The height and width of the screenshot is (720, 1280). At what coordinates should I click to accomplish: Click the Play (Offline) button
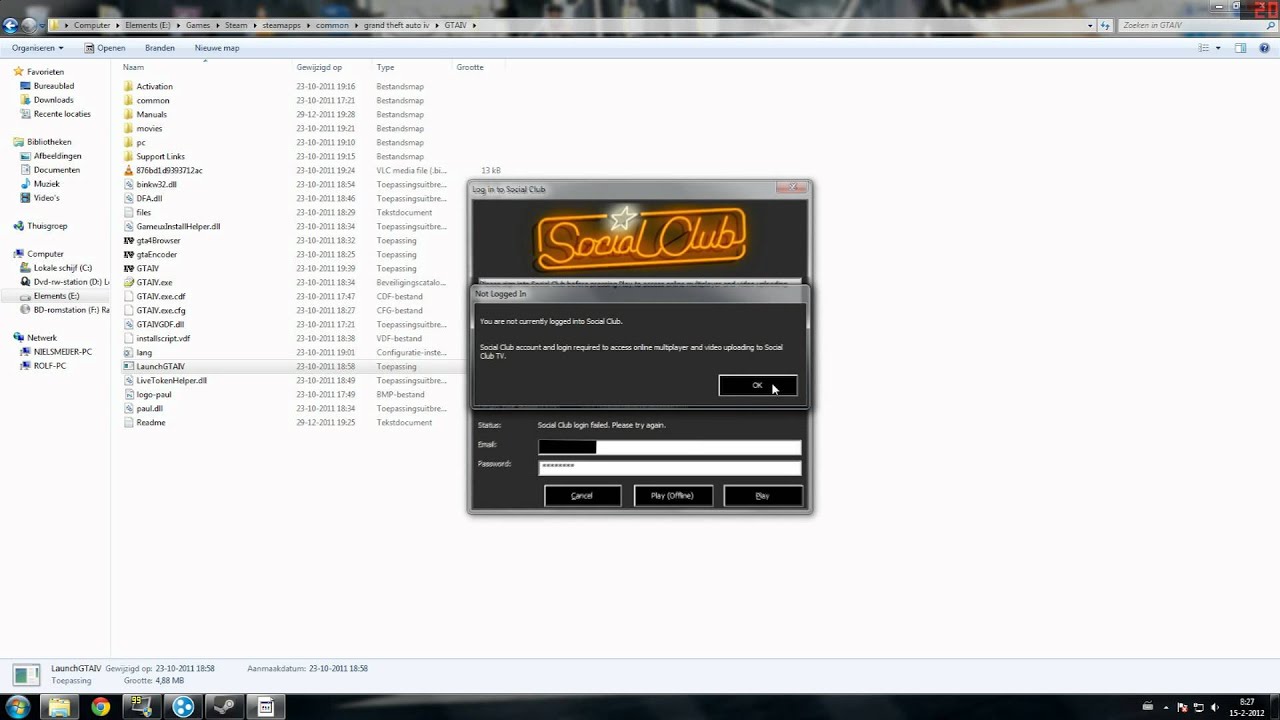pyautogui.click(x=672, y=496)
